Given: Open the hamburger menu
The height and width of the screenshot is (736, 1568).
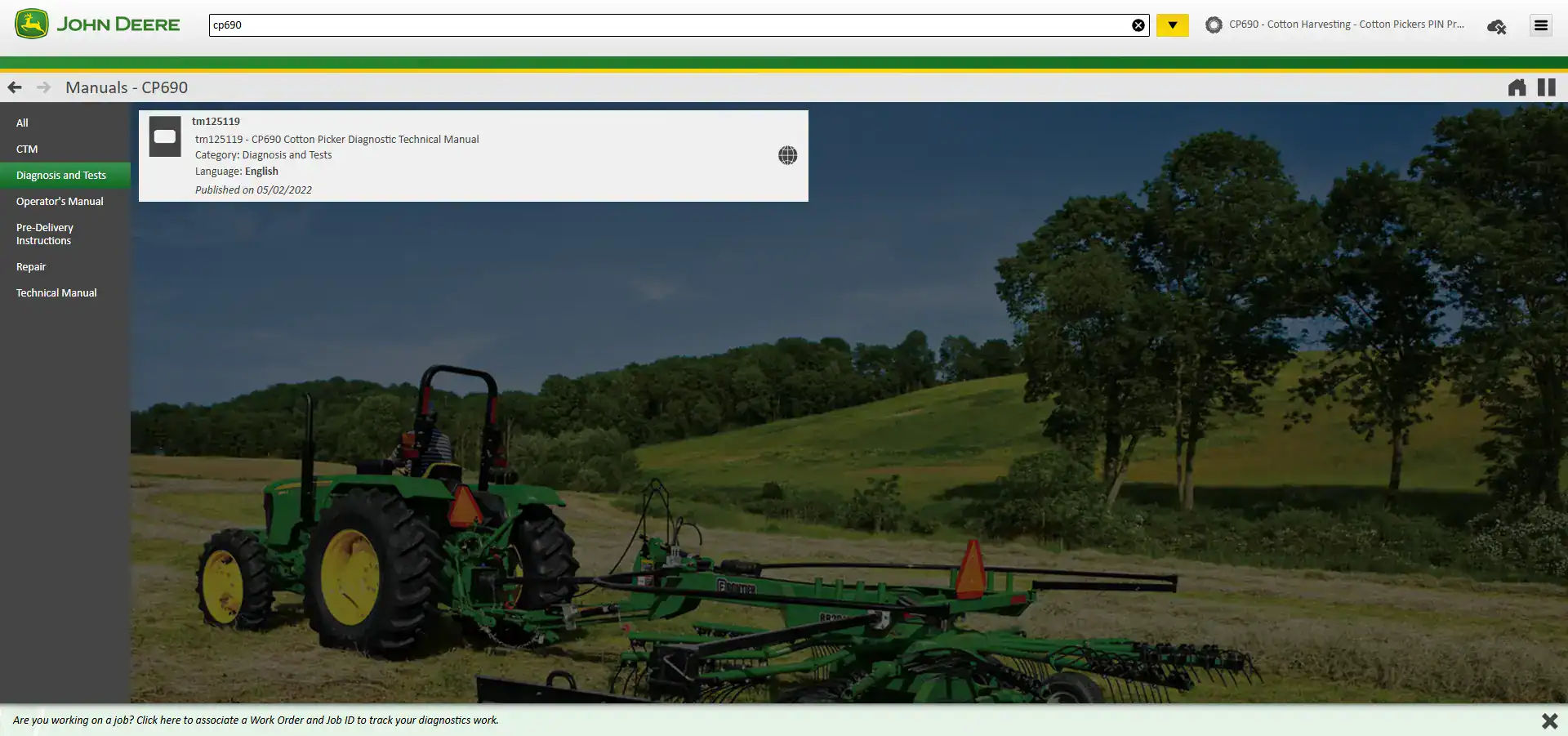Looking at the screenshot, I should tap(1540, 25).
